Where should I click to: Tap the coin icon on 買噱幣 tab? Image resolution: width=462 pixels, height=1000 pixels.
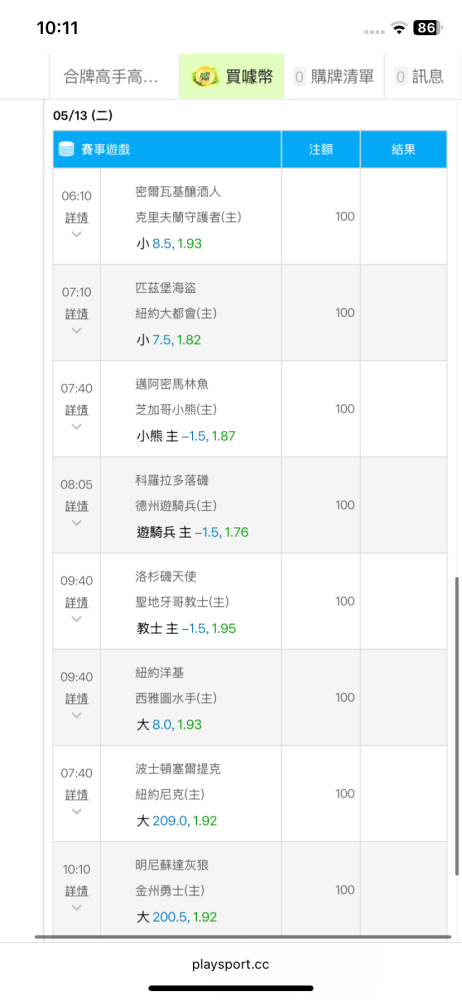(x=205, y=77)
